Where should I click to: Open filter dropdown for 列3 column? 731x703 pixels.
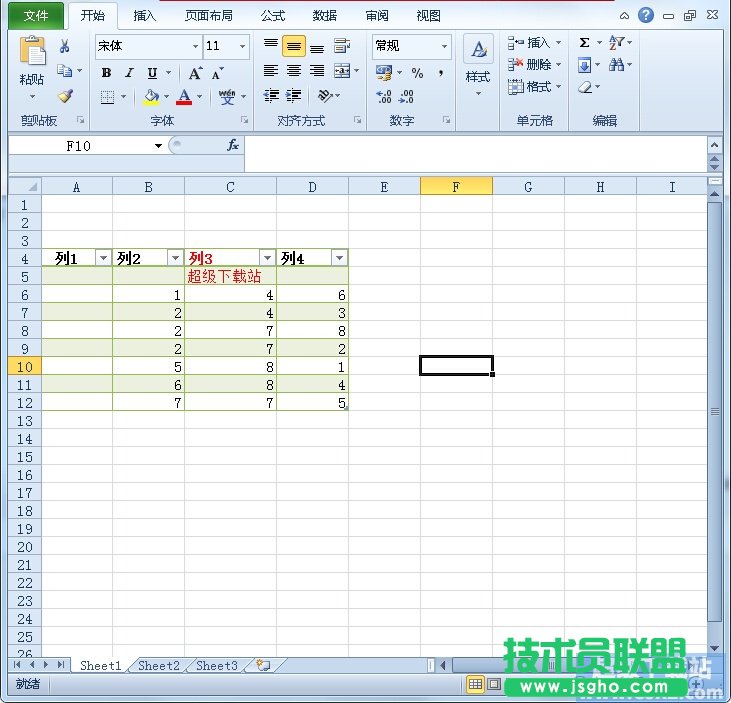pos(266,258)
